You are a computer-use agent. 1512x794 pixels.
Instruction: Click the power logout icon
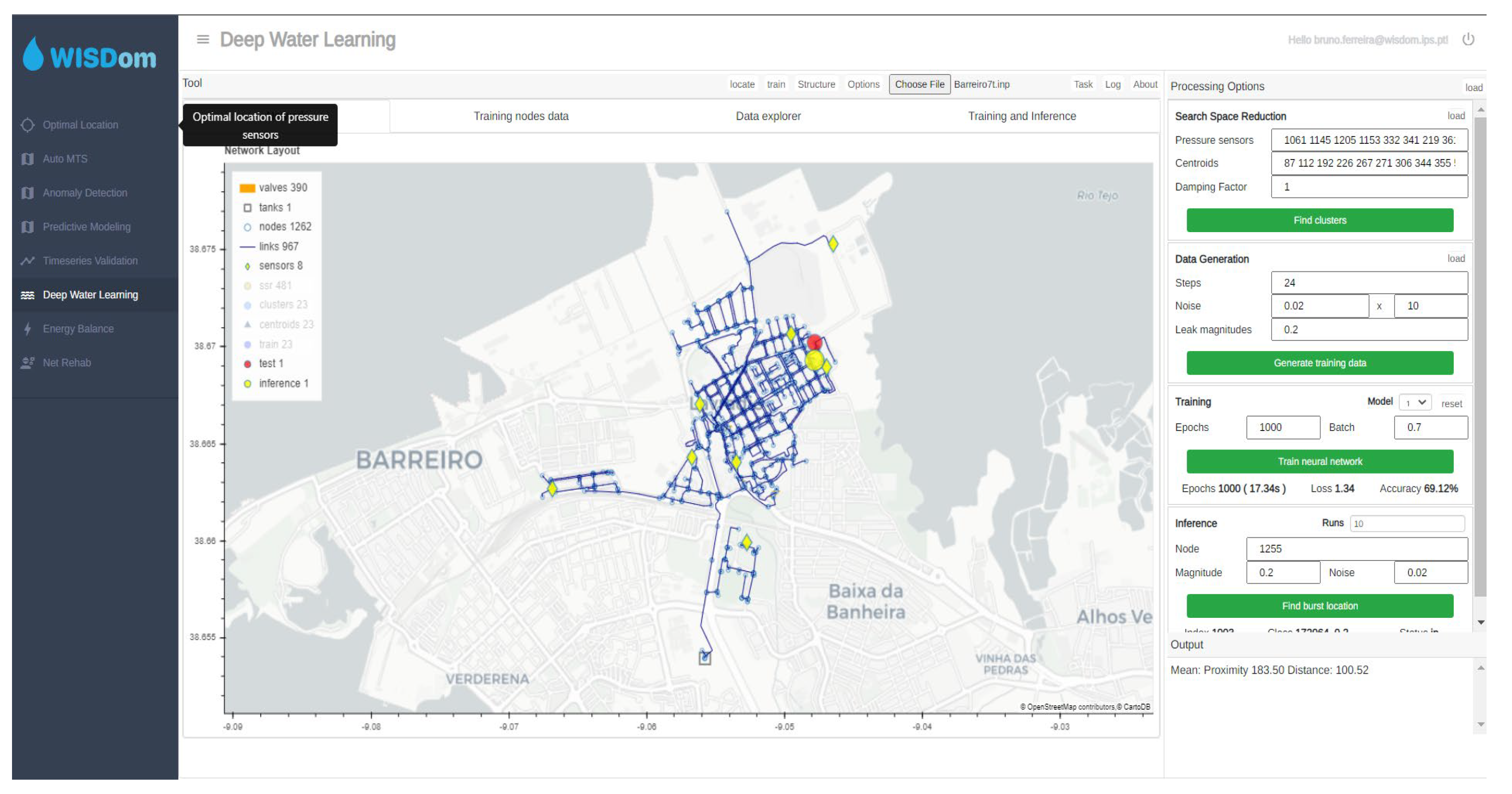(1468, 39)
